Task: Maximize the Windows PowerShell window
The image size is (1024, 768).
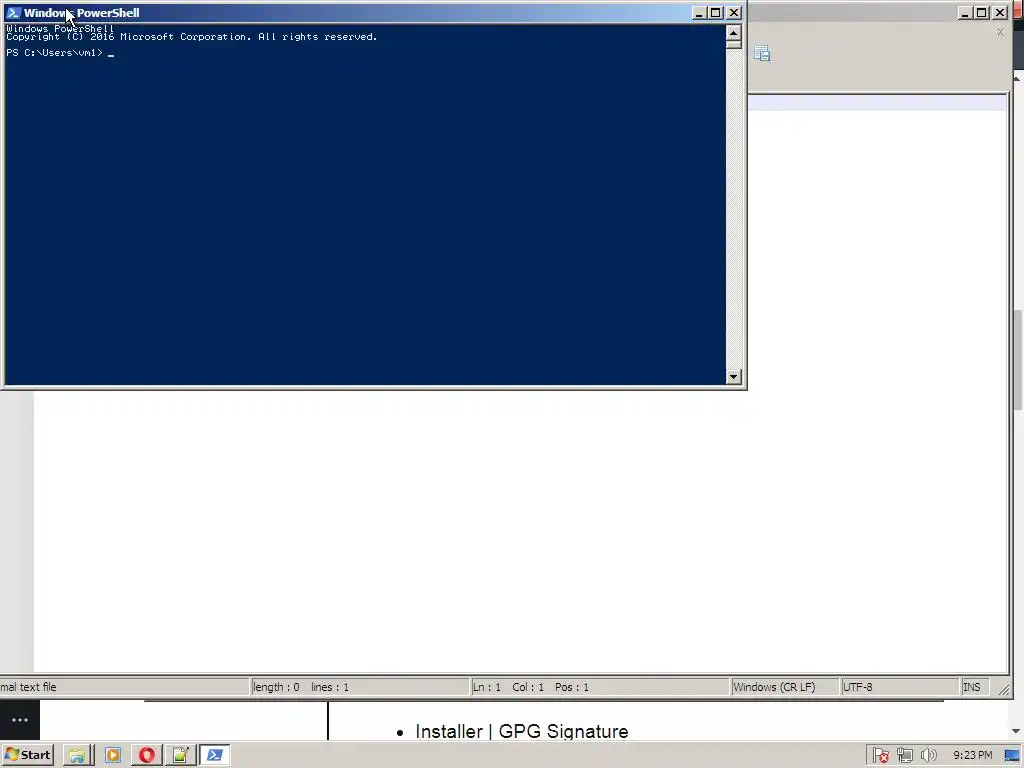Action: pyautogui.click(x=716, y=12)
